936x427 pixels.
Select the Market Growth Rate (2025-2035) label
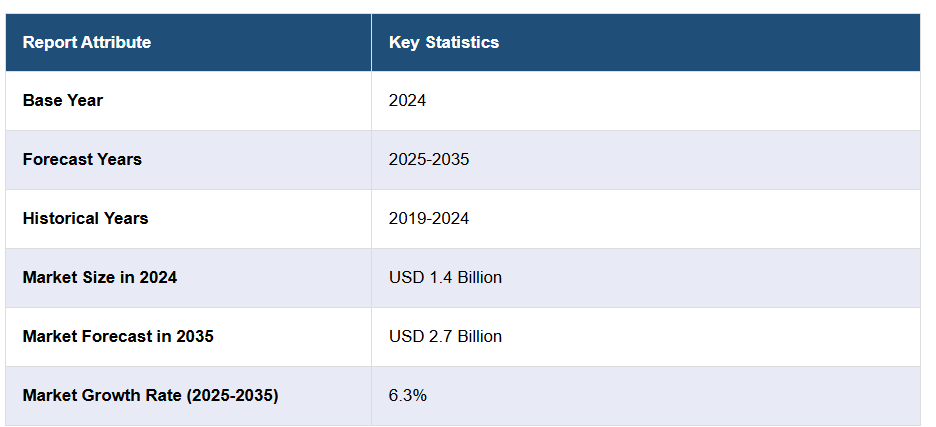click(x=150, y=395)
